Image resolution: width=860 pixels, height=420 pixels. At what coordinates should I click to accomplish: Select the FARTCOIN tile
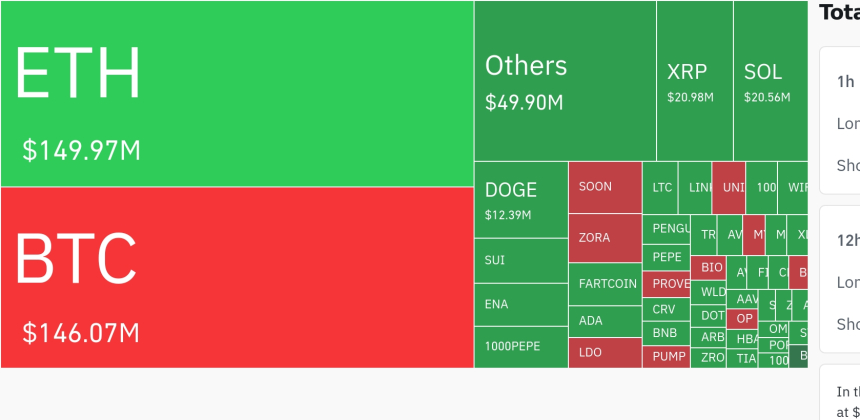[605, 284]
